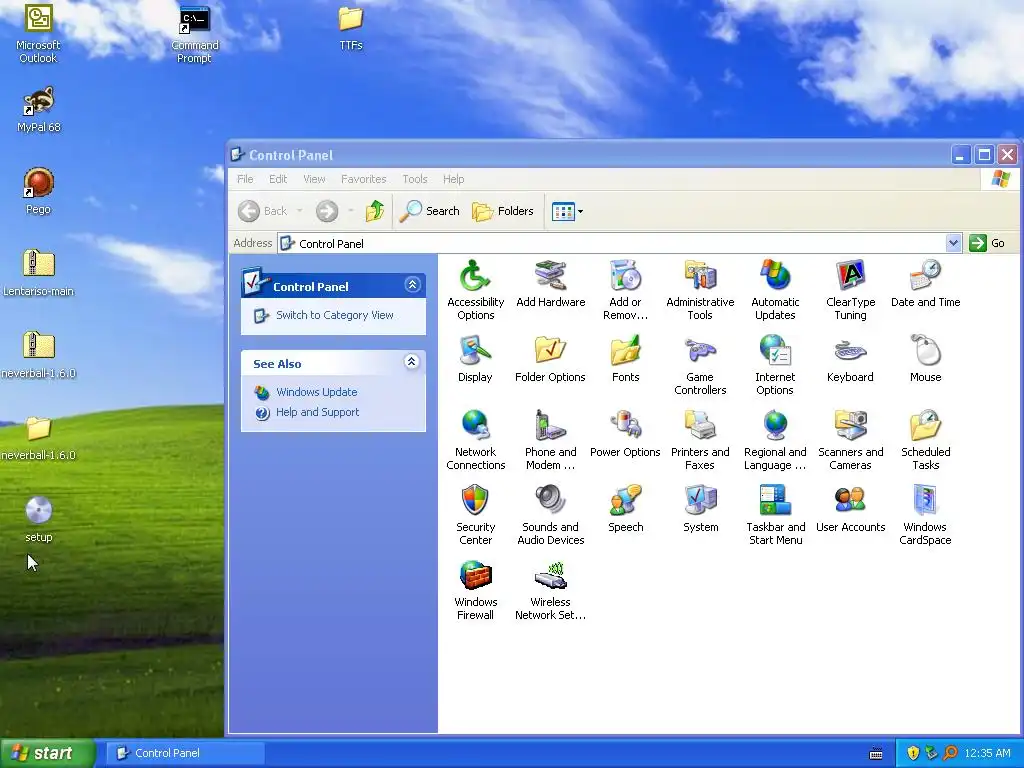
Task: Click the Go button
Action: (x=987, y=243)
